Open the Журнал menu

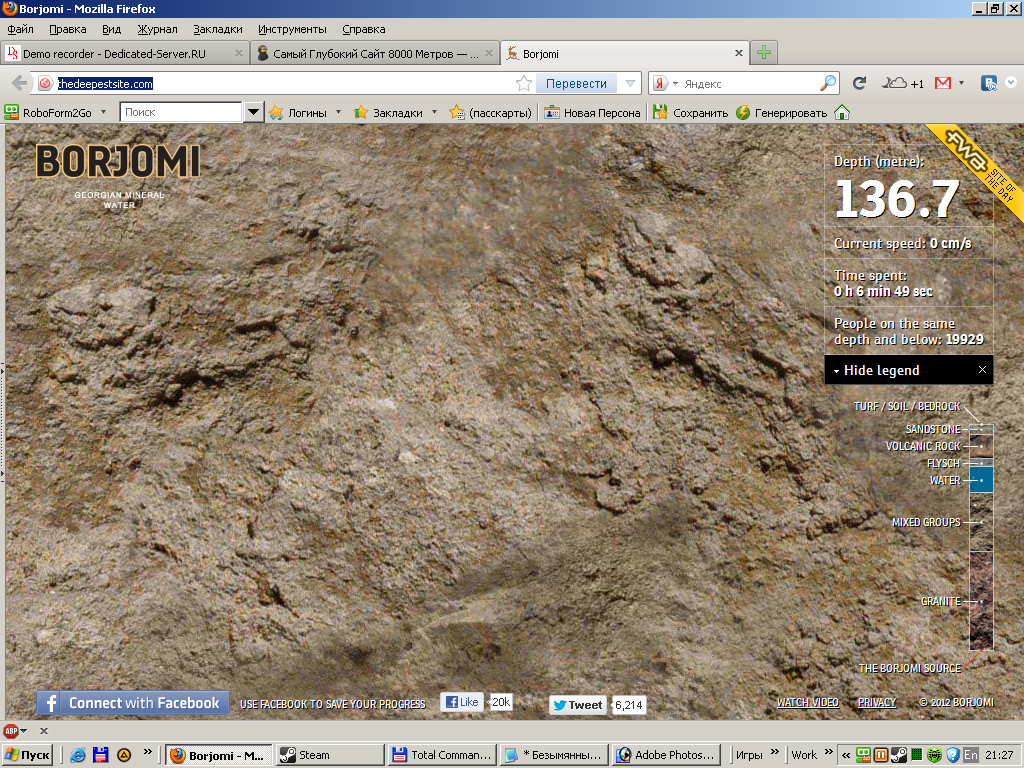(x=157, y=29)
